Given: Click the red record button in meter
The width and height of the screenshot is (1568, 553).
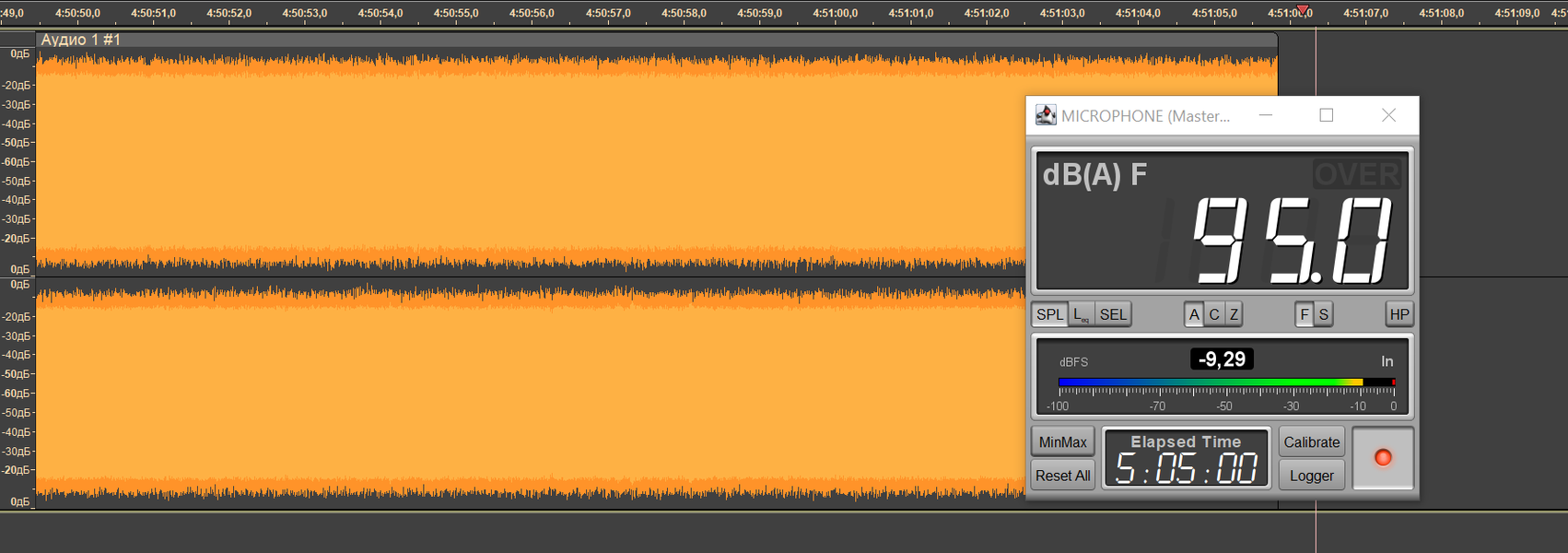Looking at the screenshot, I should click(1382, 458).
